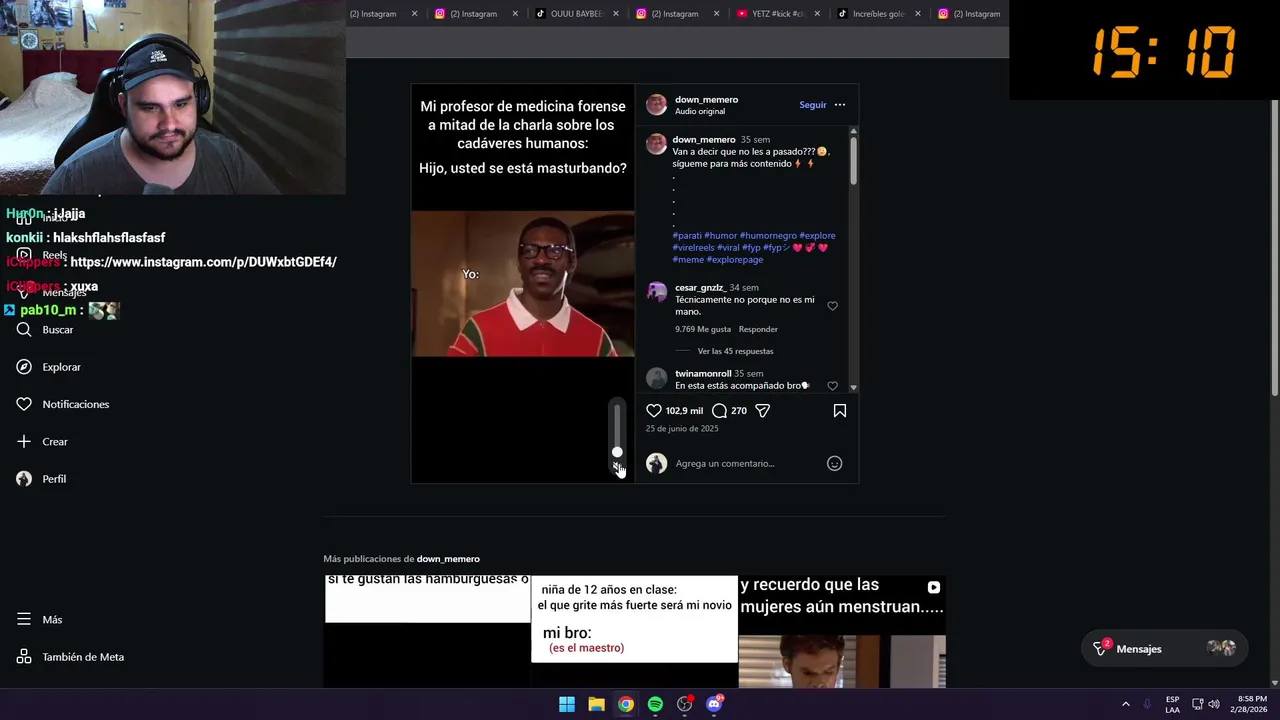The height and width of the screenshot is (720, 1280).
Task: Open down_memero link in Más publicaciones
Action: (x=448, y=559)
